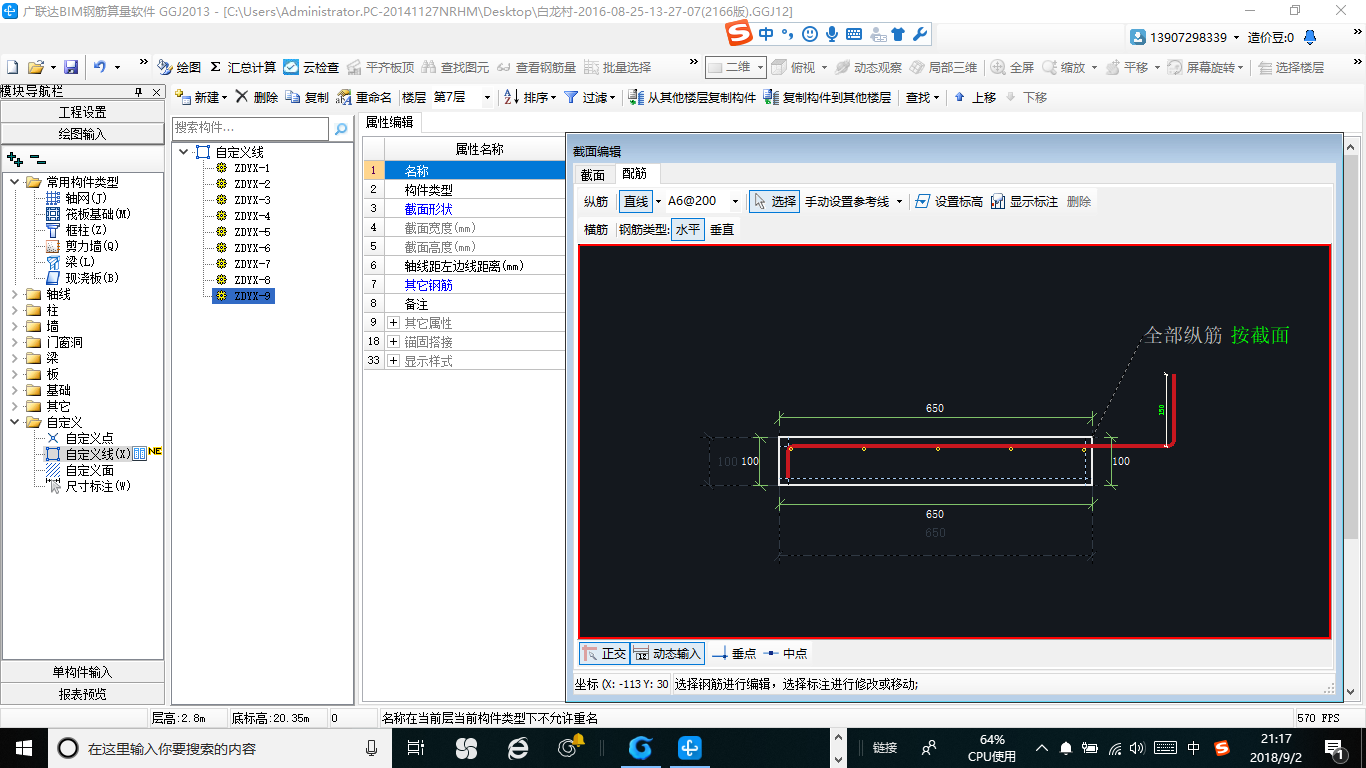This screenshot has height=768, width=1366.
Task: Toggle 正交 orthogonal mode
Action: 604,653
